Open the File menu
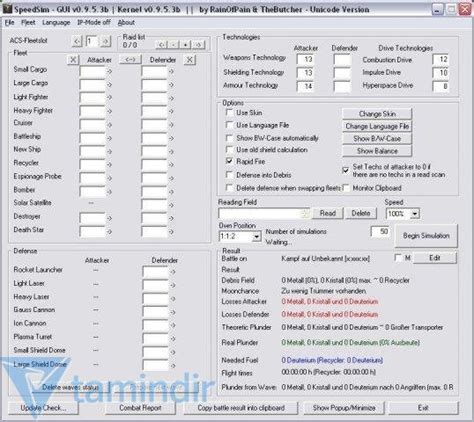The image size is (474, 422). coord(10,23)
